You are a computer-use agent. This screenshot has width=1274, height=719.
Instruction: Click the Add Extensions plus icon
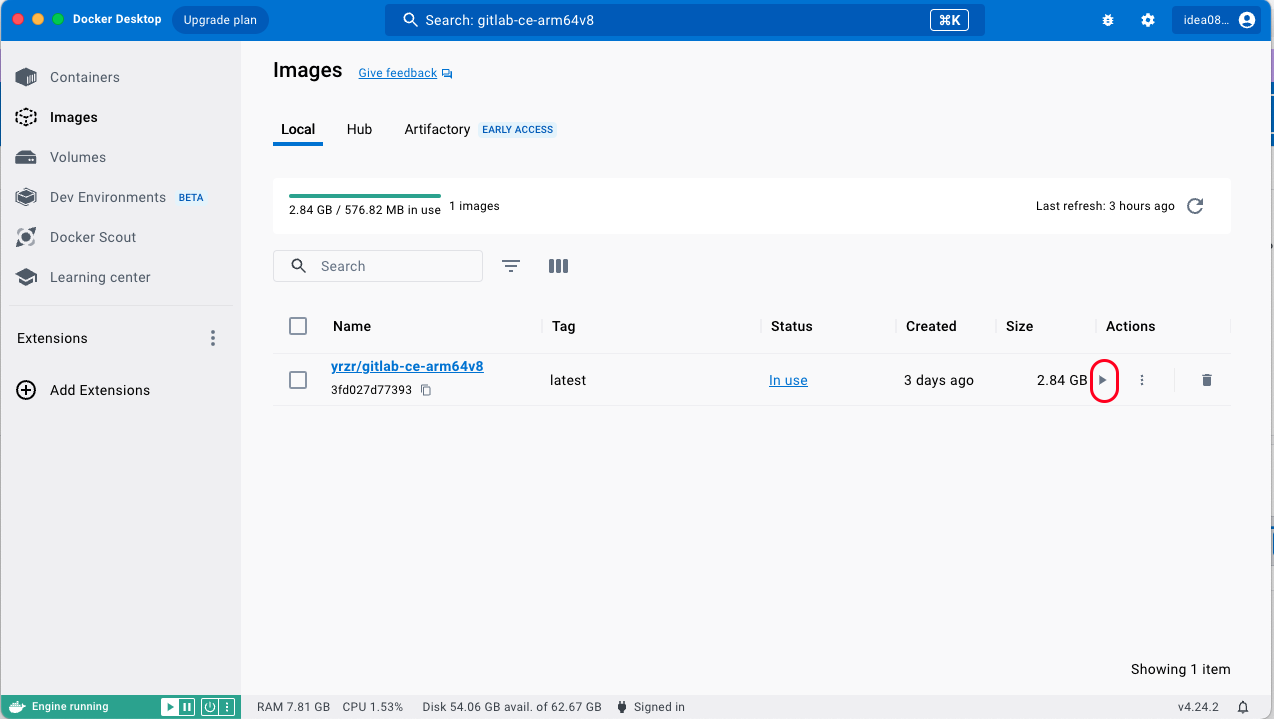(26, 390)
